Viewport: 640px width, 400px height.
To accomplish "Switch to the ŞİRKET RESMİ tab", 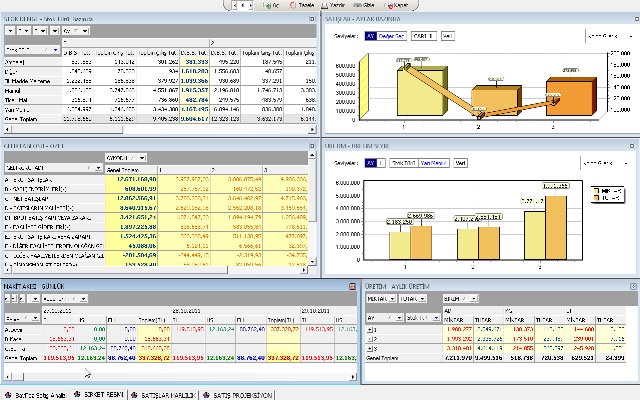I will pyautogui.click(x=107, y=393).
